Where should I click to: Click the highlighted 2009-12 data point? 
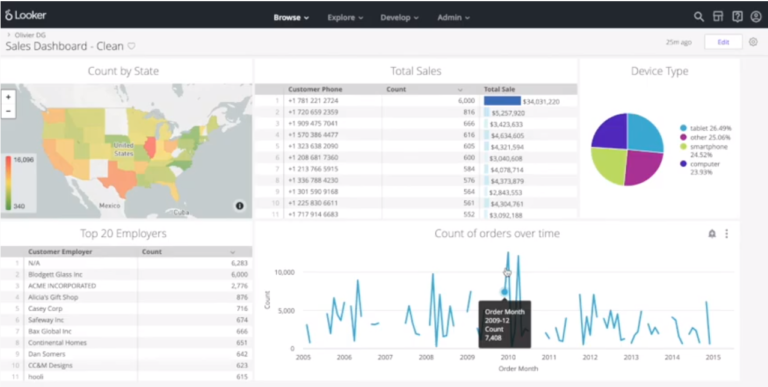click(504, 292)
